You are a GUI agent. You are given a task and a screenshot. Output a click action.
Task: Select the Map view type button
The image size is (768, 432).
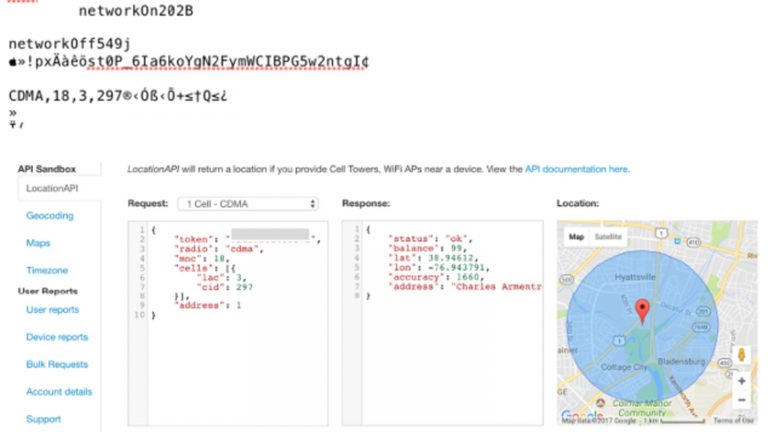pos(576,237)
